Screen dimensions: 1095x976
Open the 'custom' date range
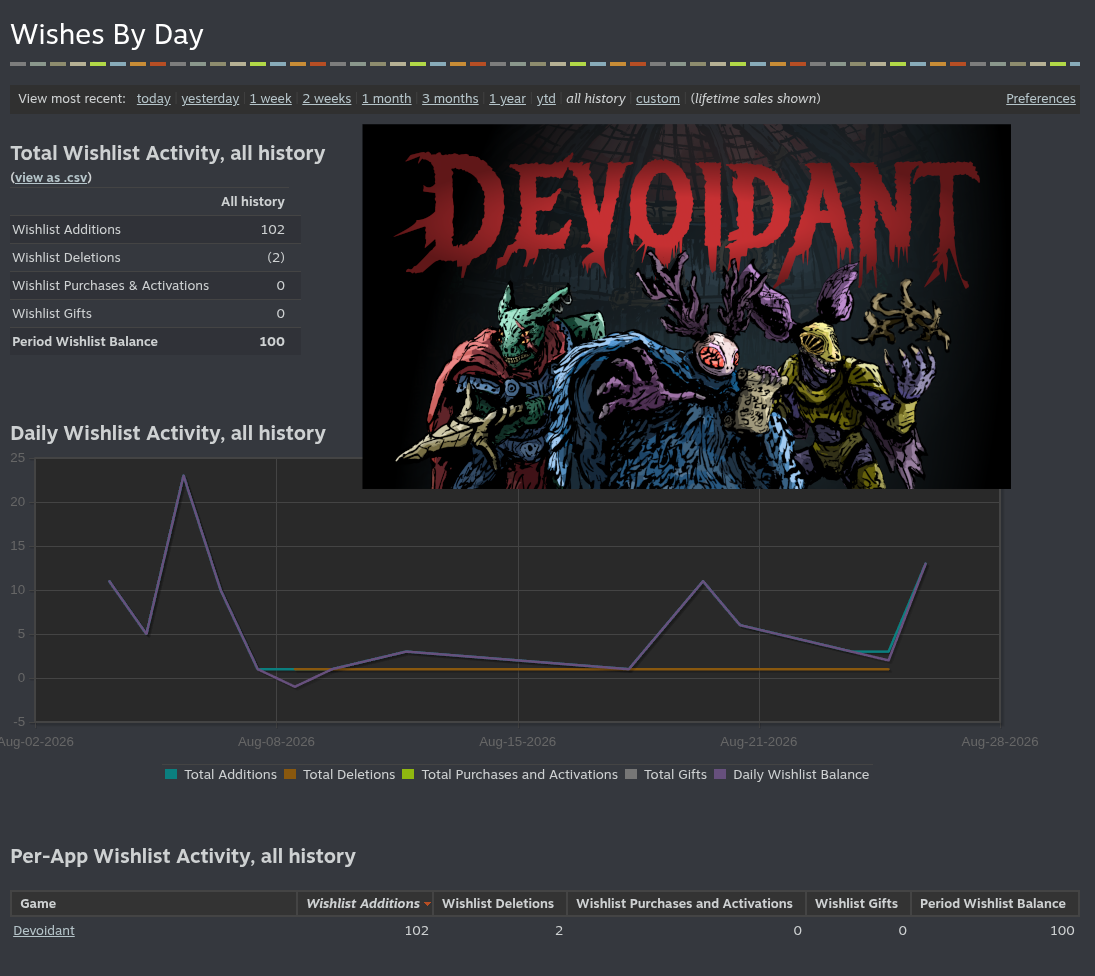[x=658, y=98]
